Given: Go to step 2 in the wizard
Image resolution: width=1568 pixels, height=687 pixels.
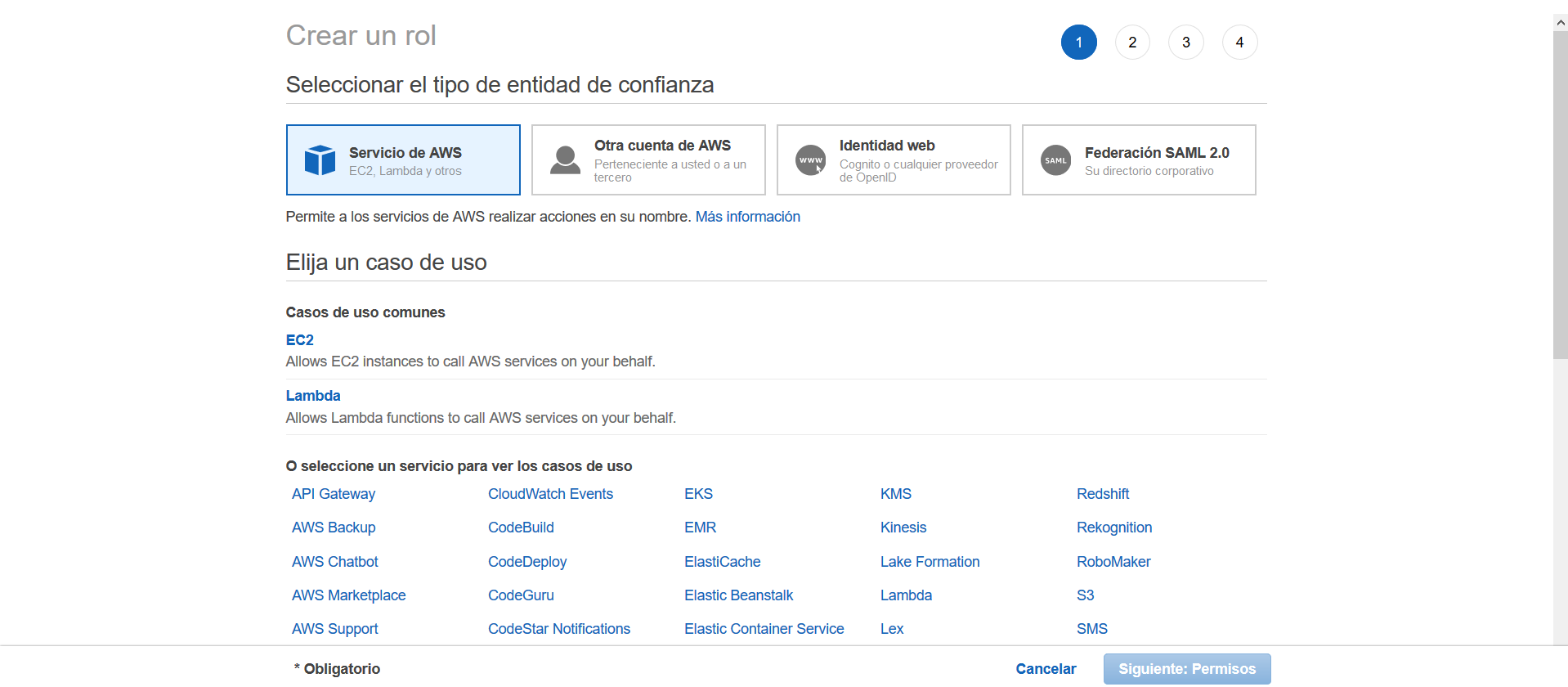Looking at the screenshot, I should (1132, 43).
